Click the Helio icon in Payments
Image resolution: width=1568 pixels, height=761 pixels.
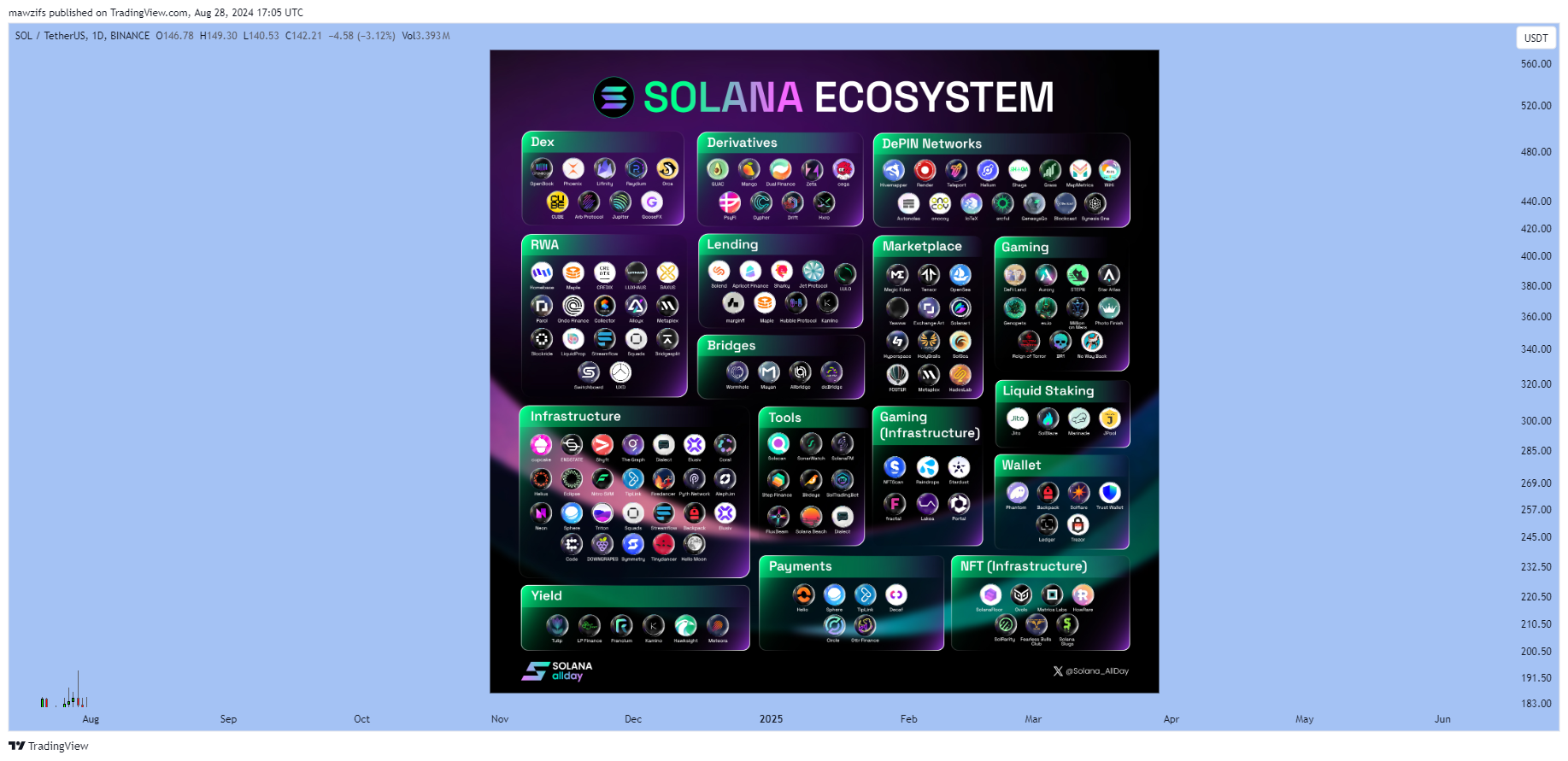pos(803,594)
